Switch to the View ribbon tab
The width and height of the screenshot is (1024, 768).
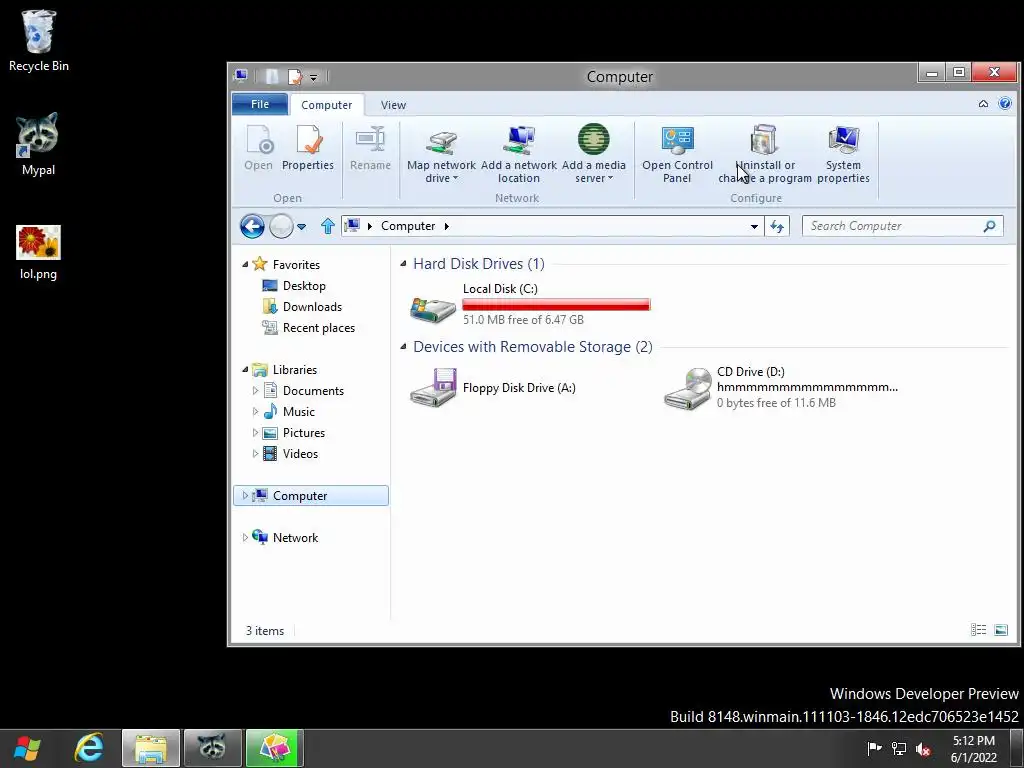pyautogui.click(x=393, y=104)
